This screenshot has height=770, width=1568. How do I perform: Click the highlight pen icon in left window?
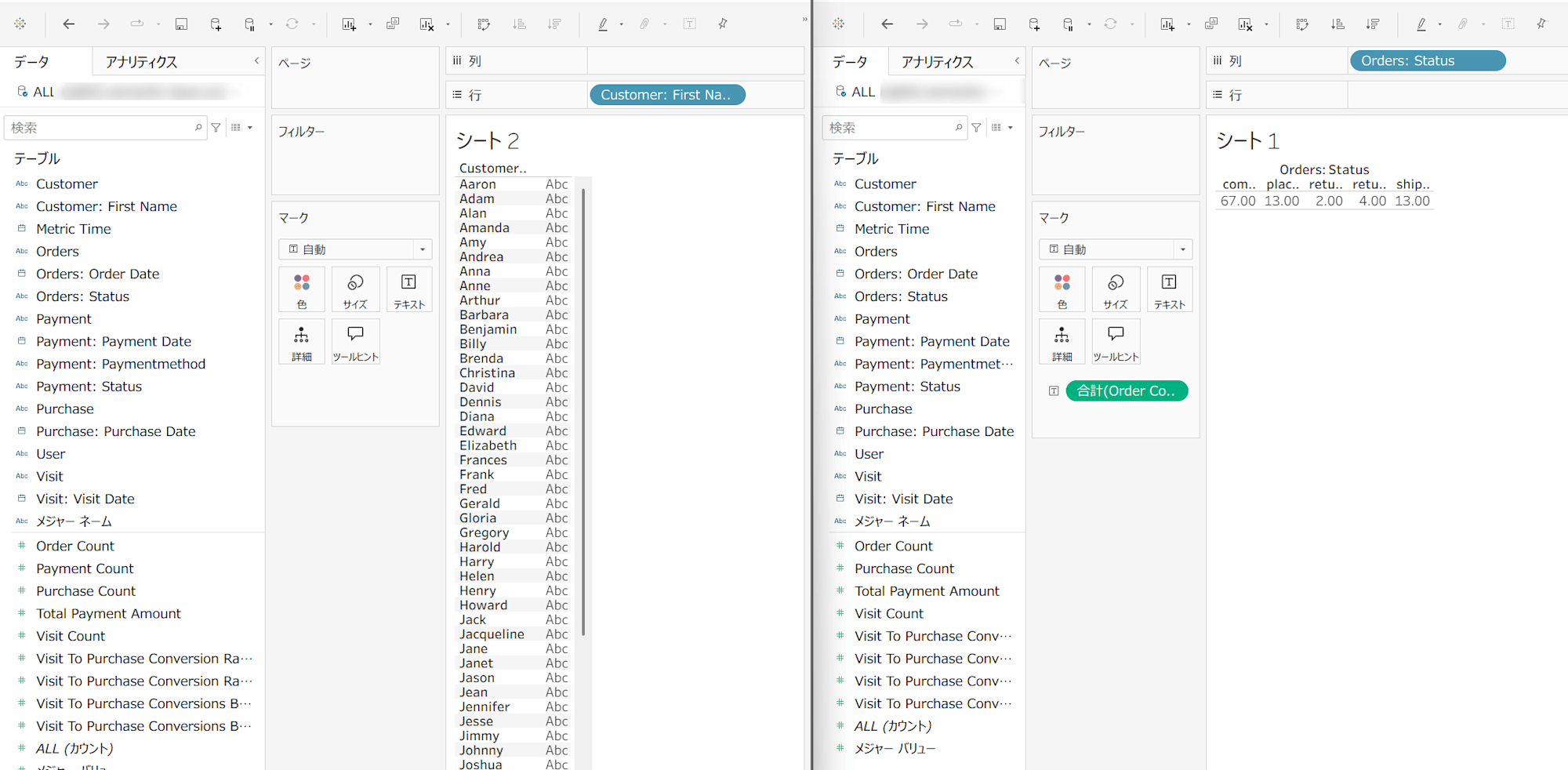click(603, 24)
